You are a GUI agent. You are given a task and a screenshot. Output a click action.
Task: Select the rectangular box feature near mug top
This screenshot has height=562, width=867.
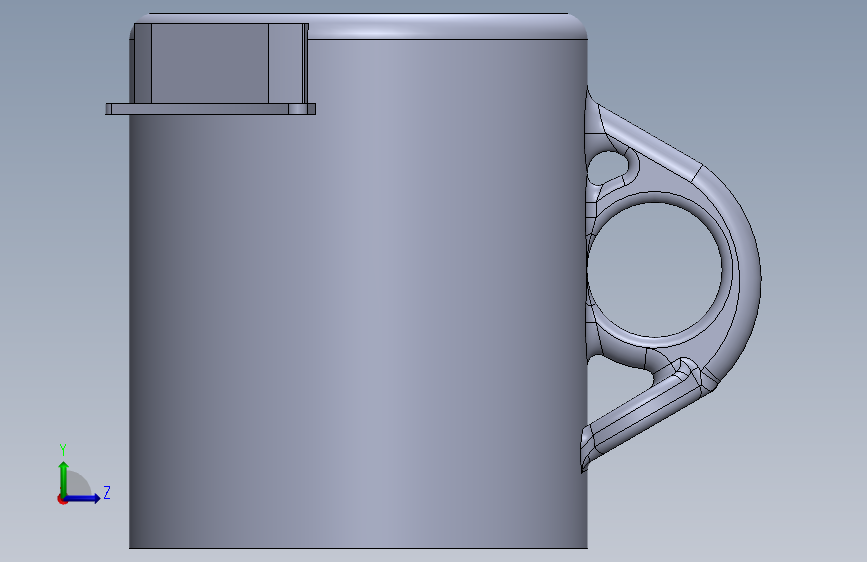221,63
